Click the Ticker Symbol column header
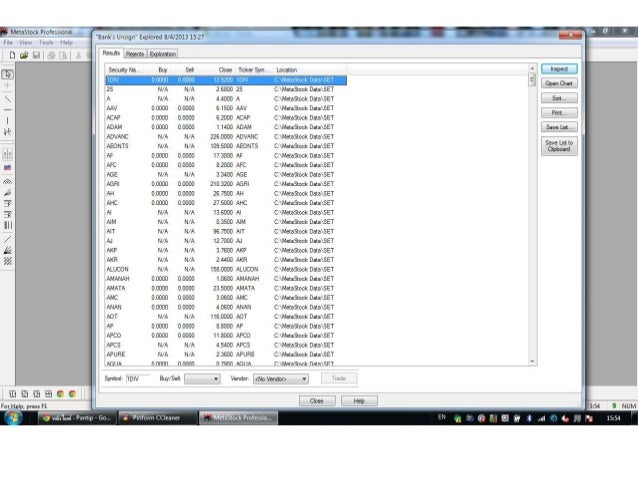The width and height of the screenshot is (638, 479). 253,70
